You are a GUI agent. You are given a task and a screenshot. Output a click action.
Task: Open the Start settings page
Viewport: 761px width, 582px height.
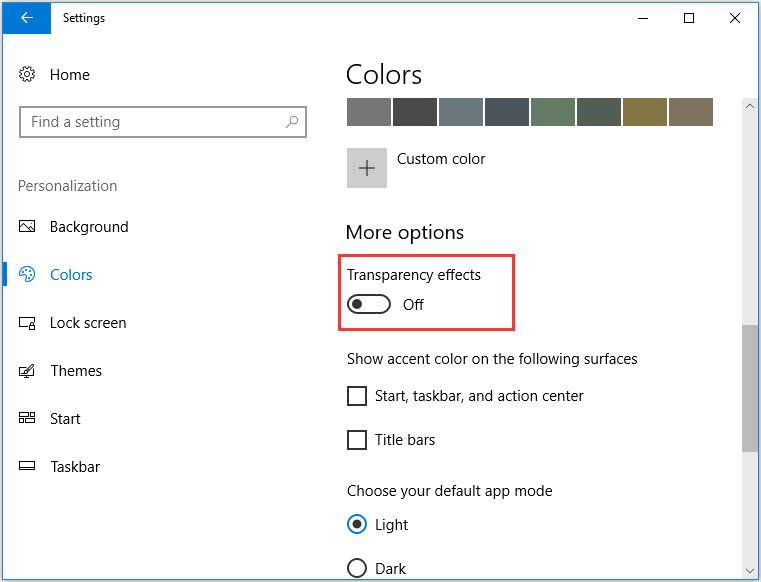65,418
